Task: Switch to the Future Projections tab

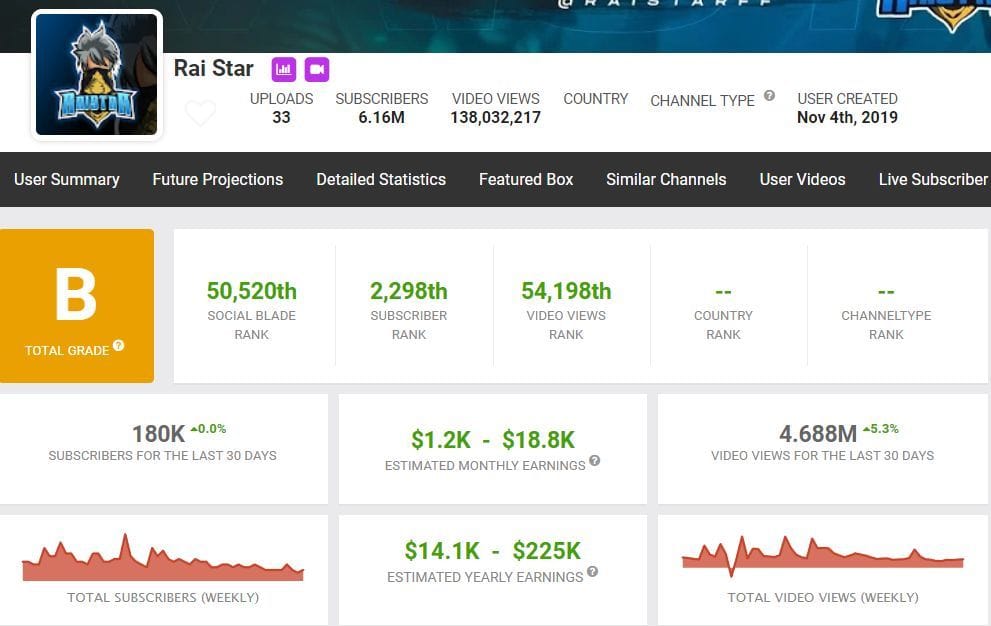Action: click(x=217, y=180)
